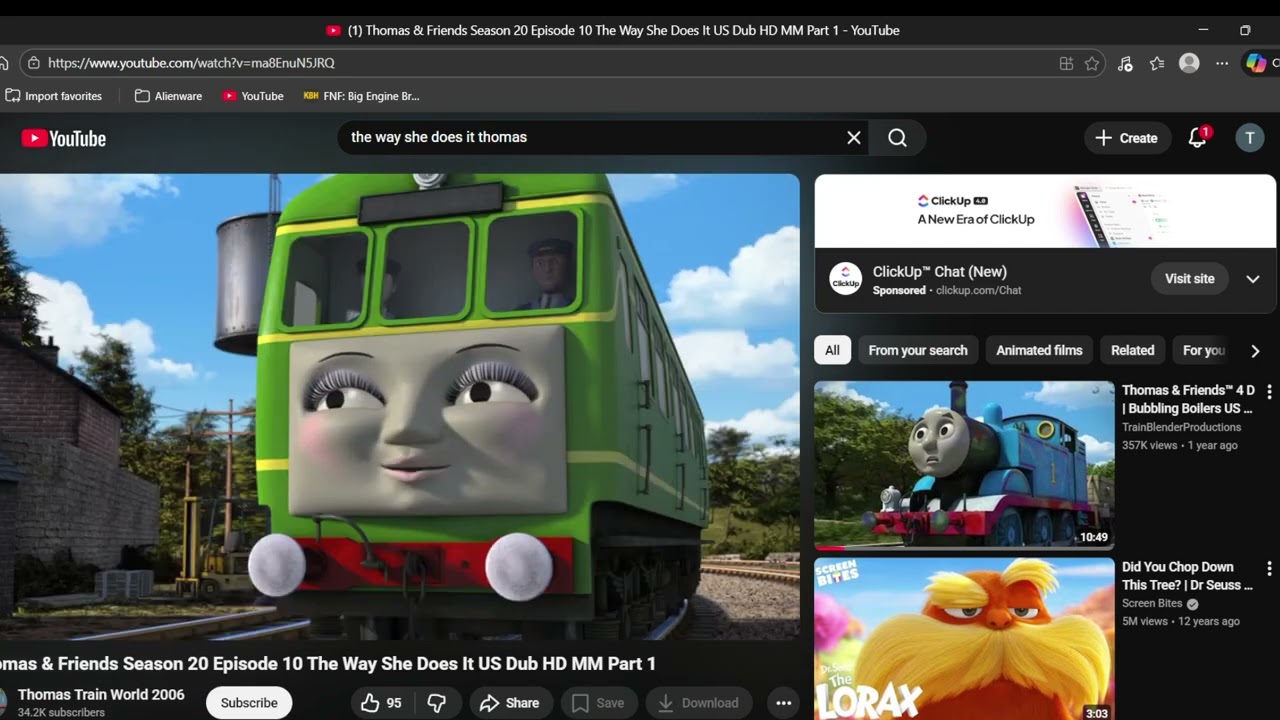Open browser Settings and more menu
The image size is (1280, 720).
click(1222, 63)
